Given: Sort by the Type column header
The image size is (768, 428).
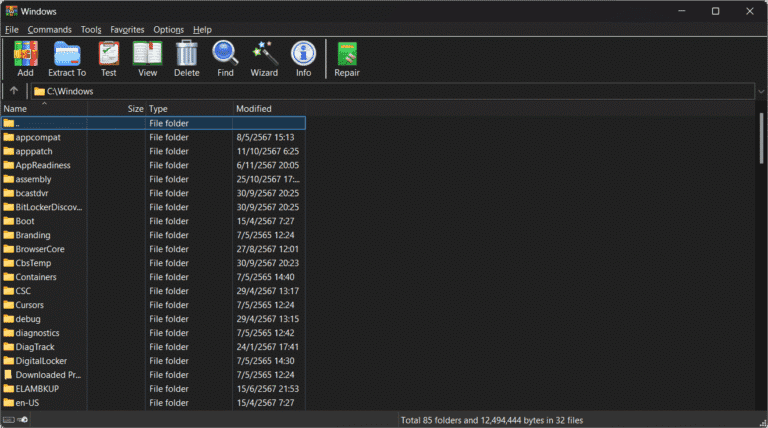Looking at the screenshot, I should [x=189, y=109].
